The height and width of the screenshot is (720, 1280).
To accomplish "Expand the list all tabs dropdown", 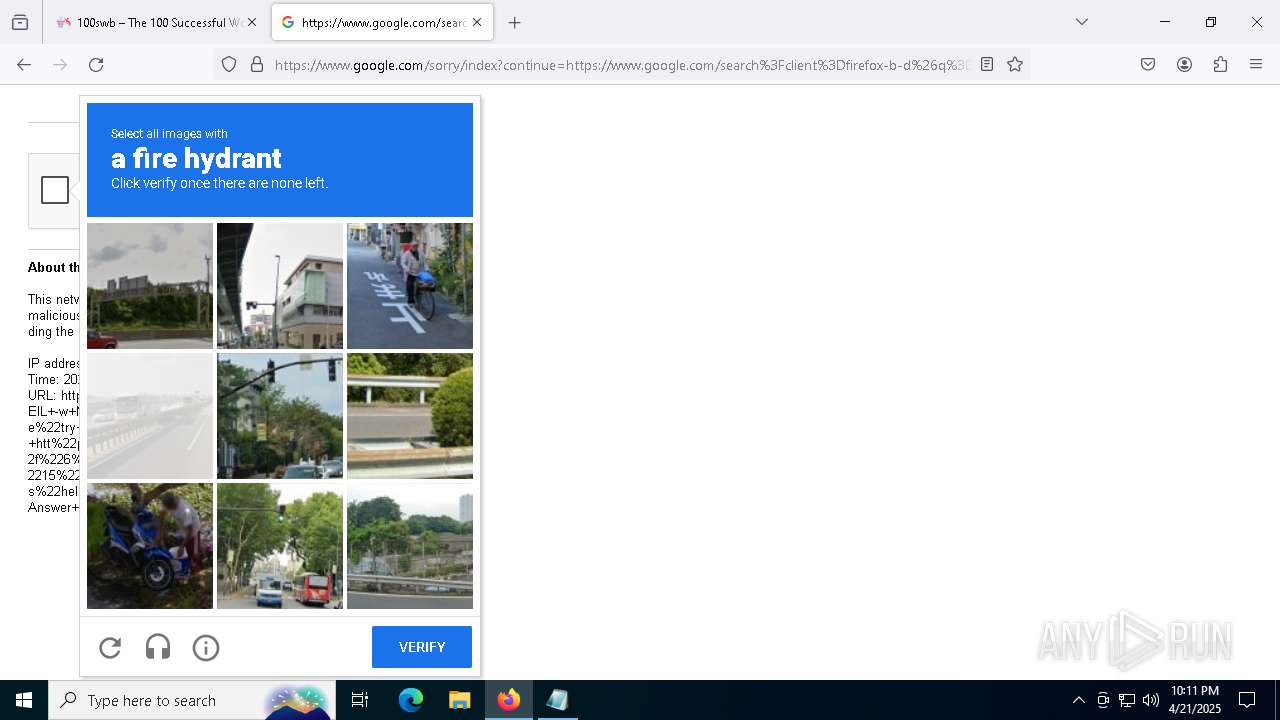I will point(1081,22).
